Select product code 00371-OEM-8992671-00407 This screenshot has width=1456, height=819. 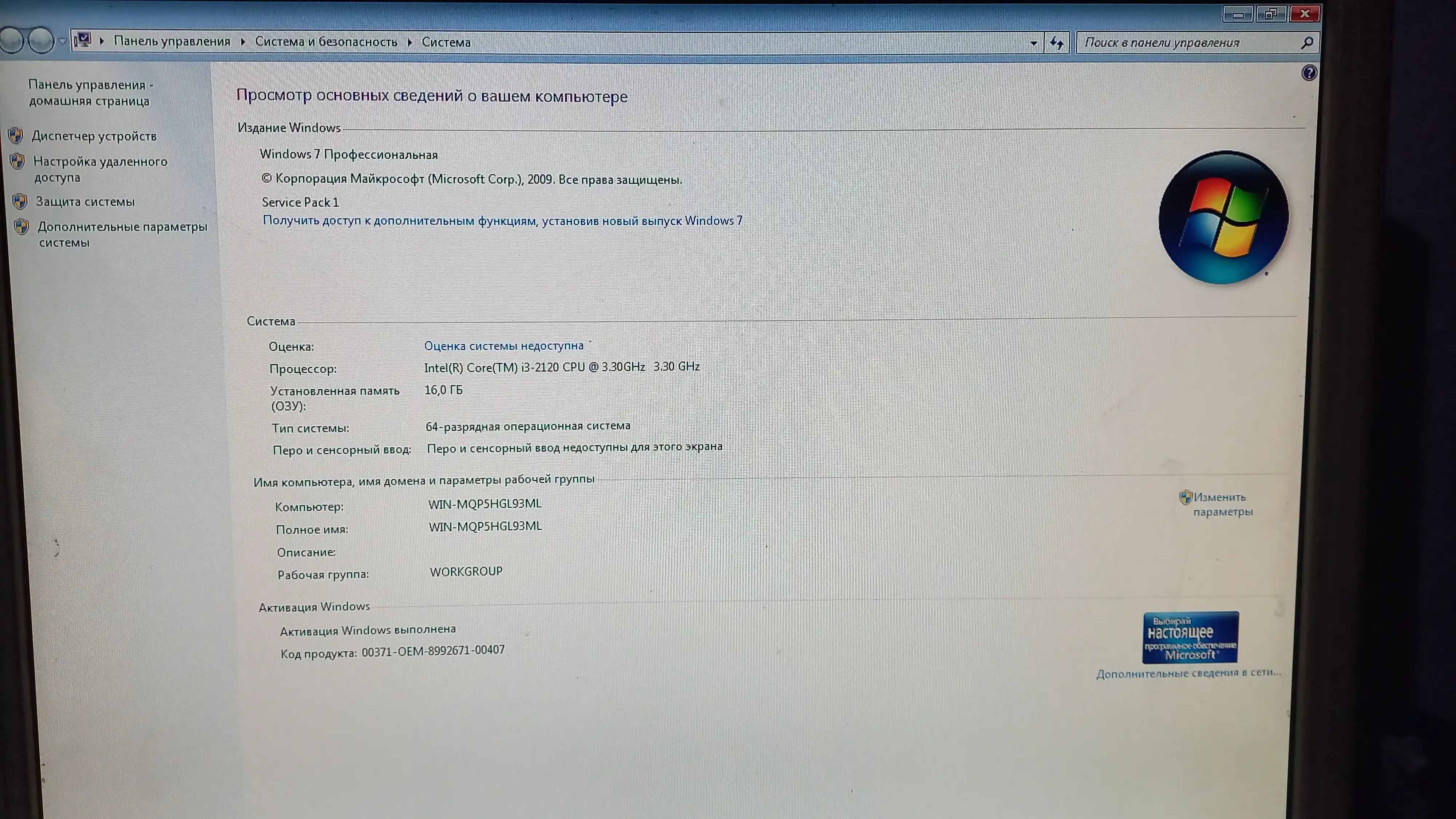433,651
